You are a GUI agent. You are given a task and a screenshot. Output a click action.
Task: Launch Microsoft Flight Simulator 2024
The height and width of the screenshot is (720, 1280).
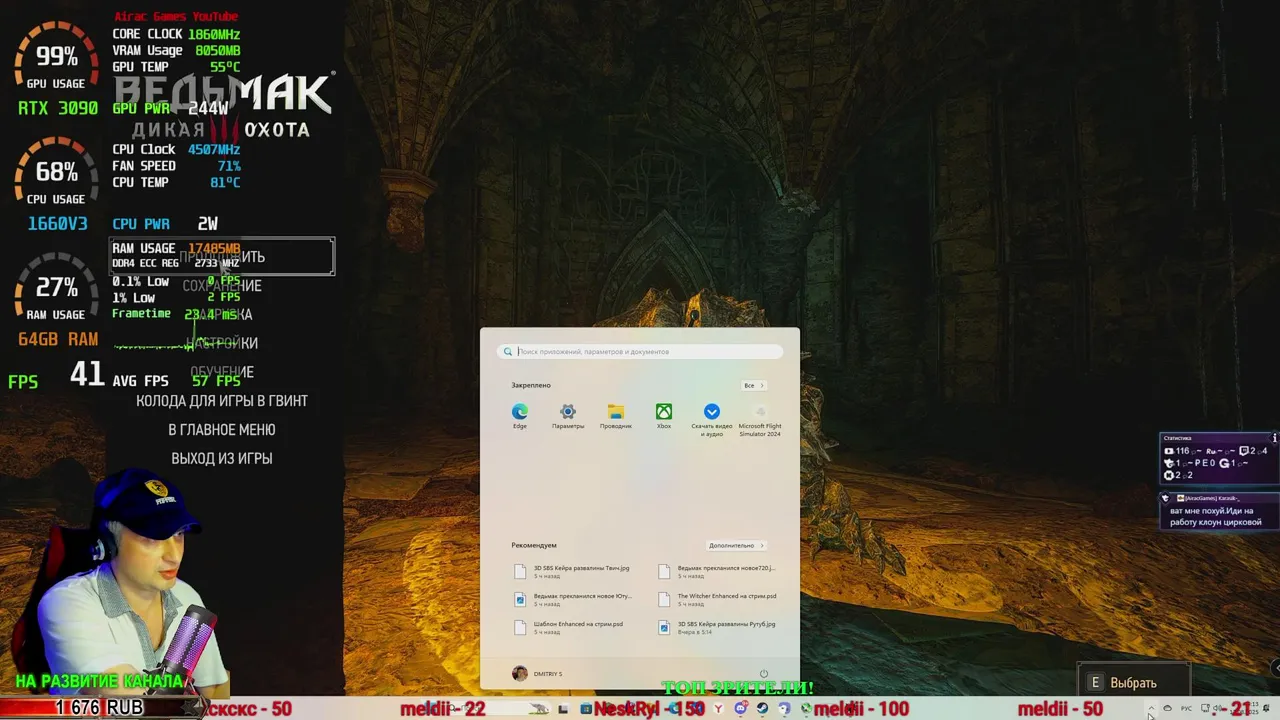pos(760,420)
